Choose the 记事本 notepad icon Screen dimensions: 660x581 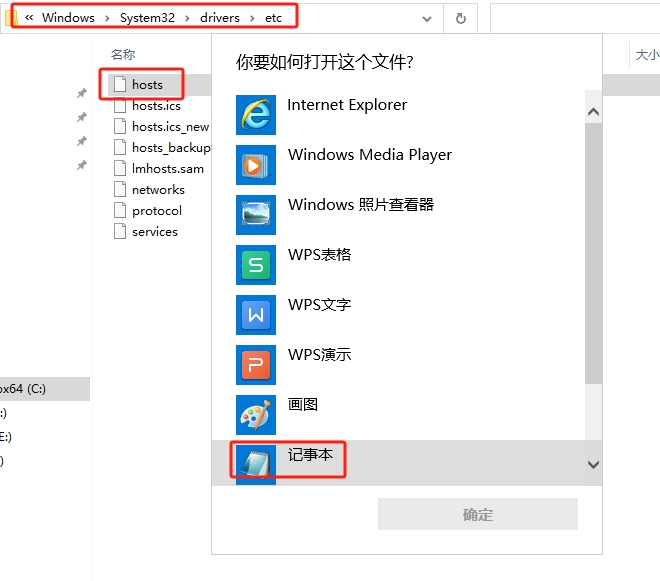[x=255, y=464]
